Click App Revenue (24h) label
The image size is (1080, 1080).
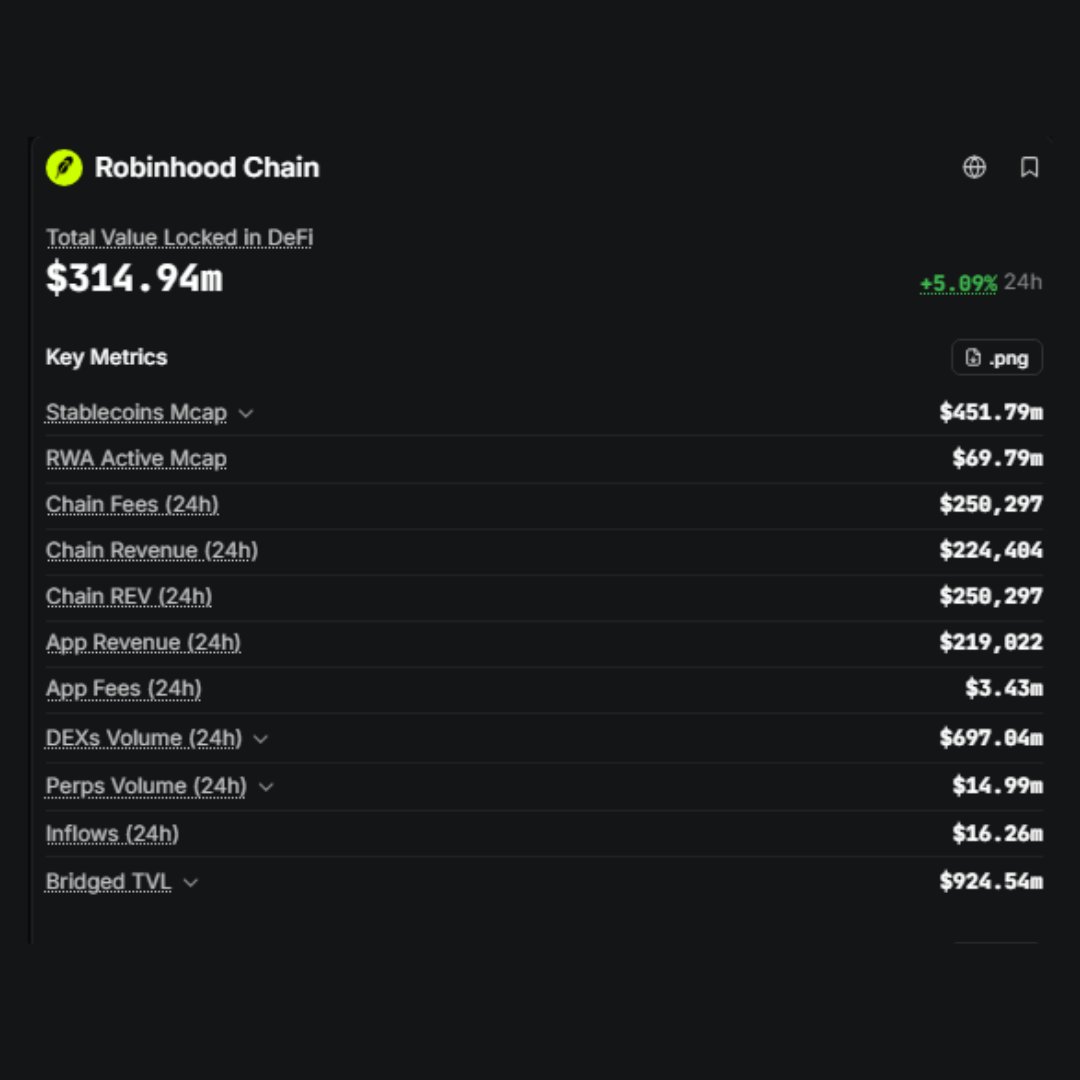tap(143, 643)
